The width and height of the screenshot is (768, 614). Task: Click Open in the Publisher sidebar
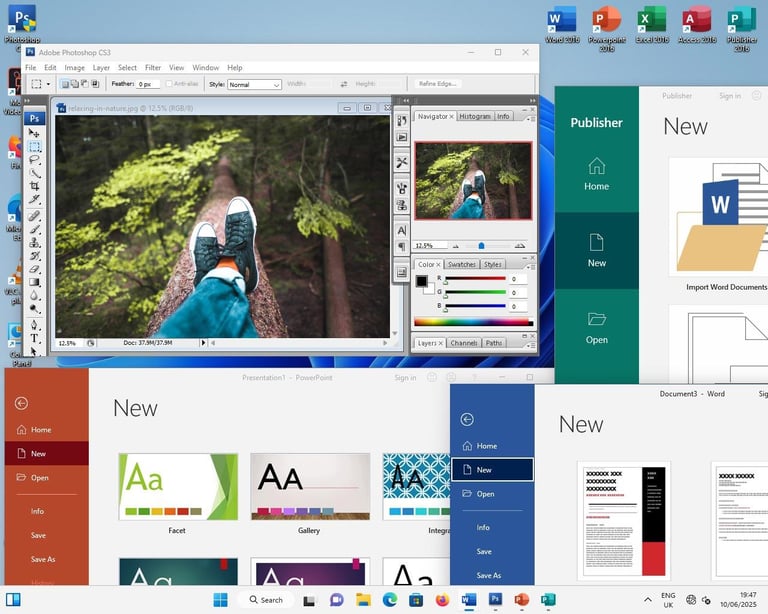(x=597, y=328)
